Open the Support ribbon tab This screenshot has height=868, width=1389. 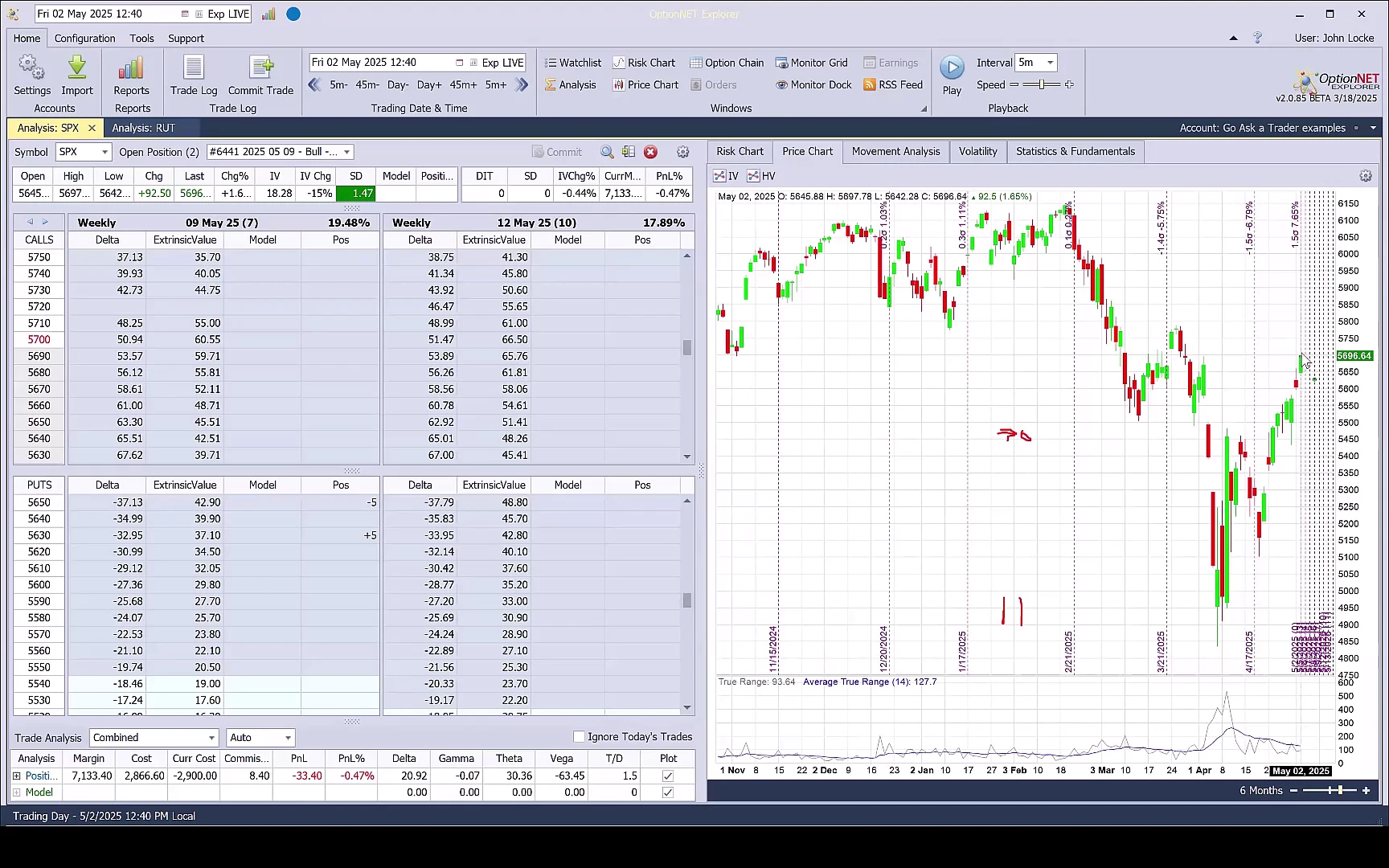(186, 38)
